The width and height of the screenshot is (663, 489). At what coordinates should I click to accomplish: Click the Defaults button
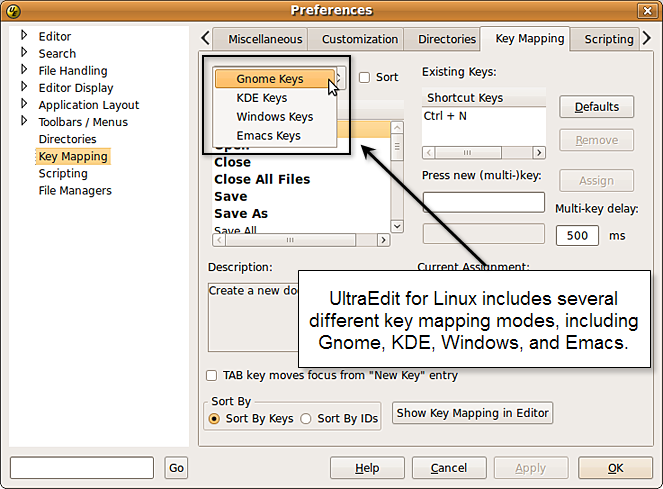coord(597,107)
